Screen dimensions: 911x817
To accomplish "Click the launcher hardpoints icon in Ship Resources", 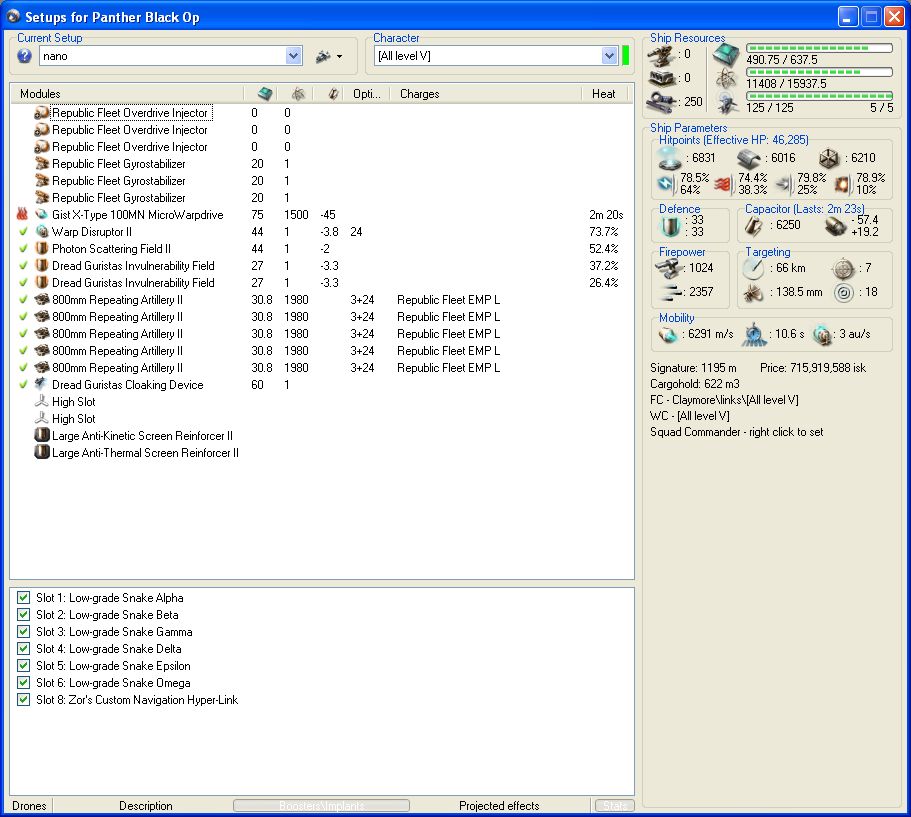I will coord(662,78).
